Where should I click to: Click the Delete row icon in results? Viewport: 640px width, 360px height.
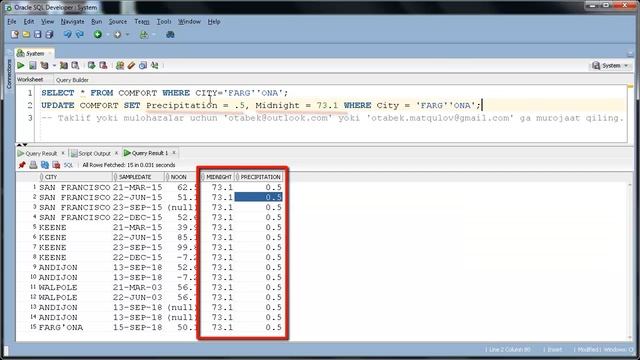56,165
